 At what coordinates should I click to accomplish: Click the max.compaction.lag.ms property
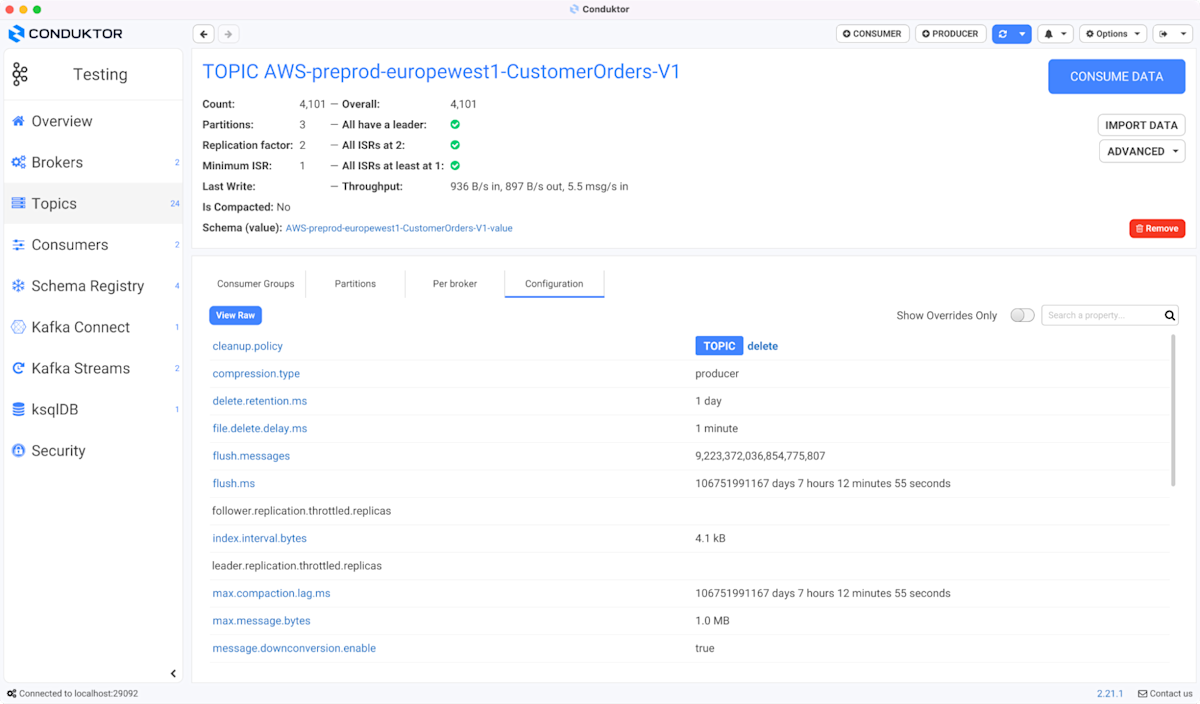[x=271, y=593]
